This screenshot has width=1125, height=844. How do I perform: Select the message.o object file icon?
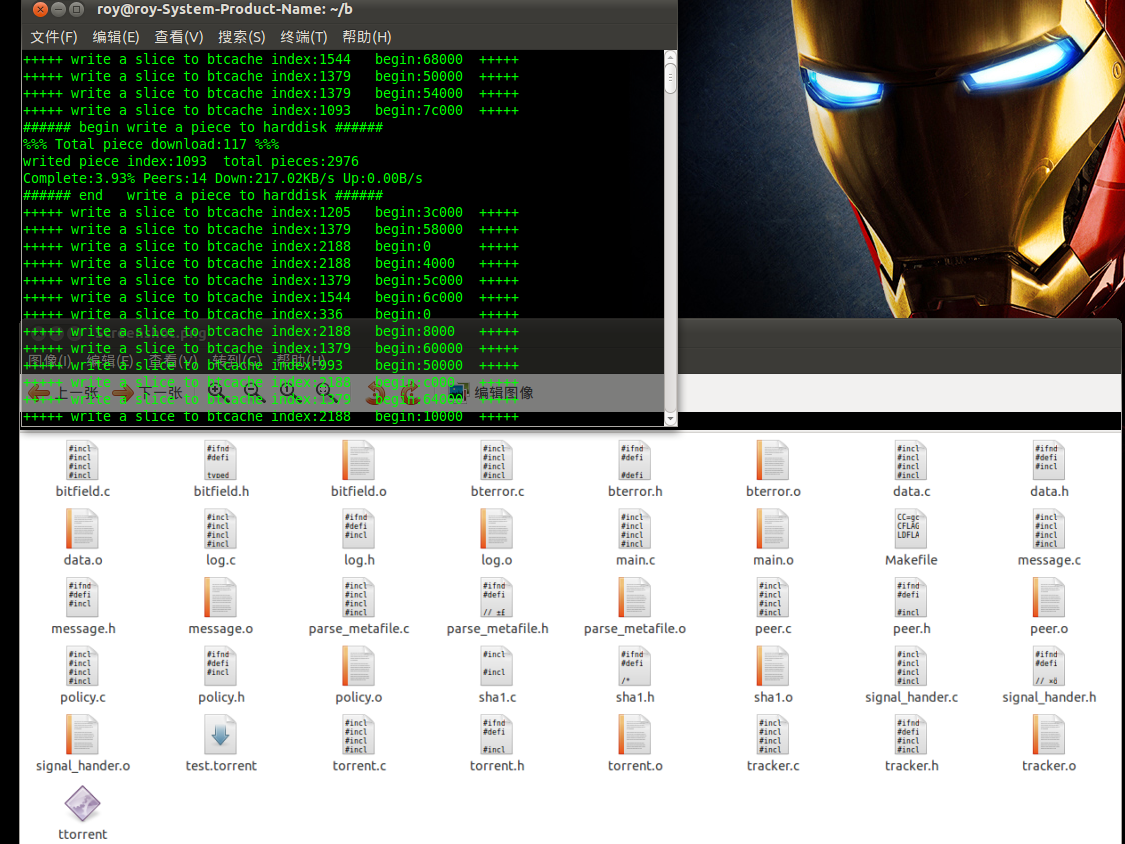pos(220,597)
